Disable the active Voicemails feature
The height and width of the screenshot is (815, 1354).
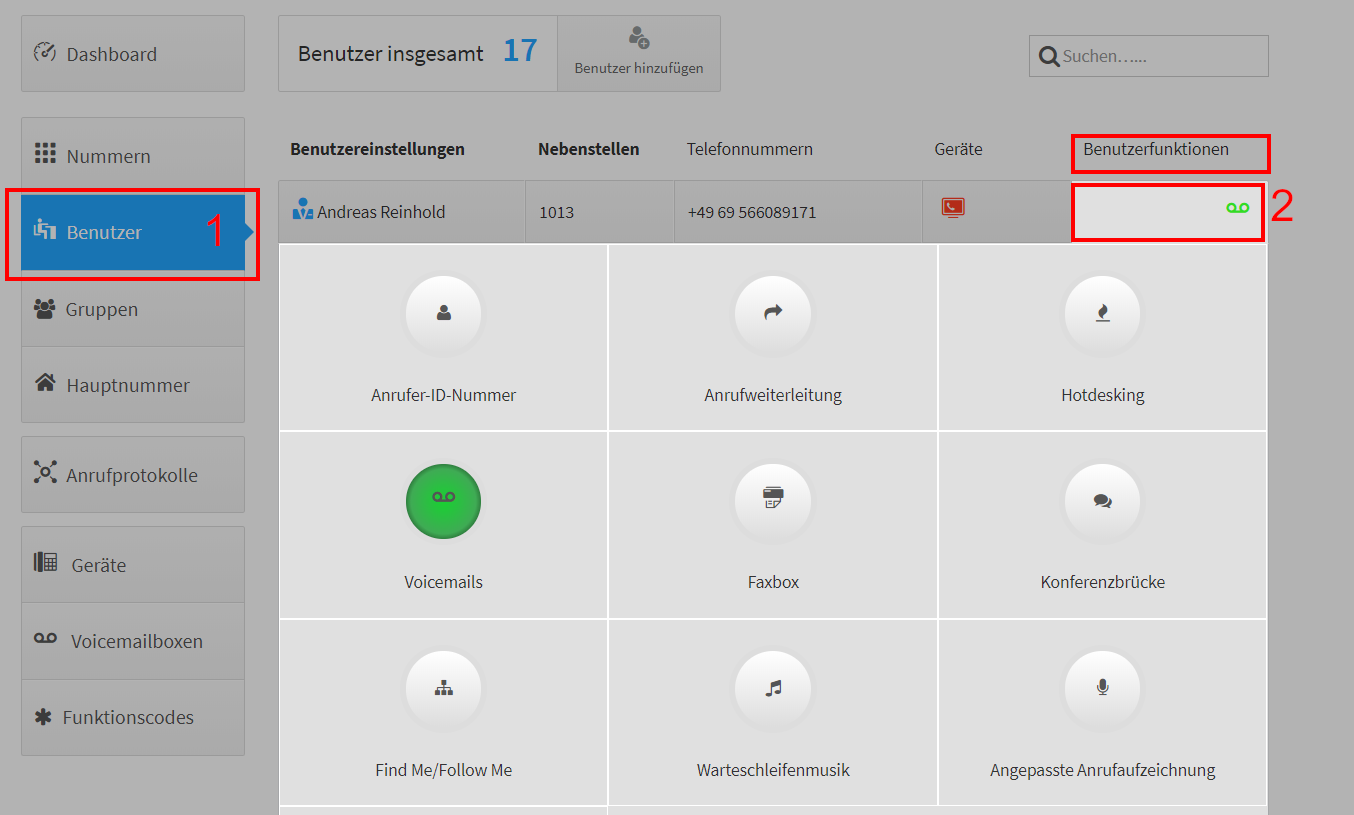(443, 501)
